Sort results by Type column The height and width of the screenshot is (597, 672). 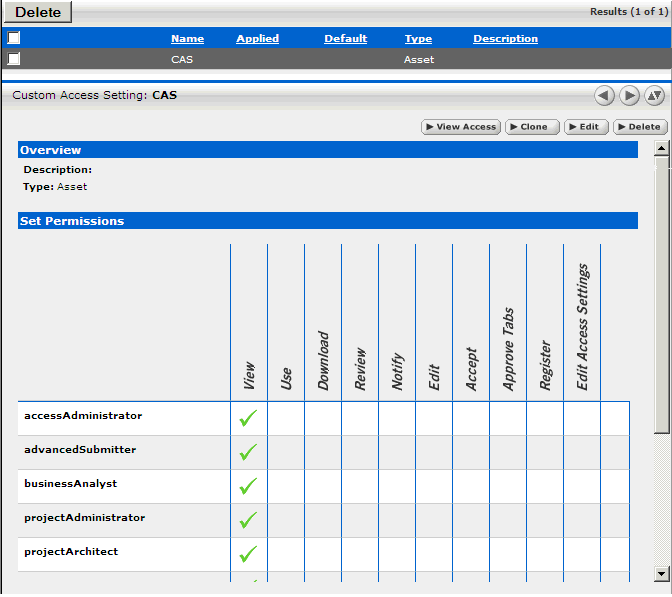(x=419, y=39)
